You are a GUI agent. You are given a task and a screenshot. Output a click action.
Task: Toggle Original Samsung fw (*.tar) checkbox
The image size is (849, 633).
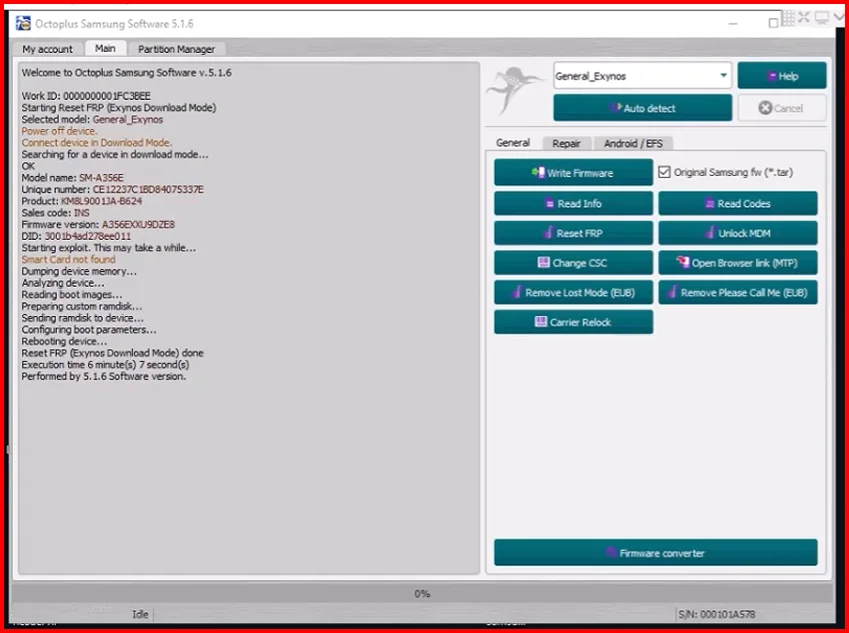664,172
